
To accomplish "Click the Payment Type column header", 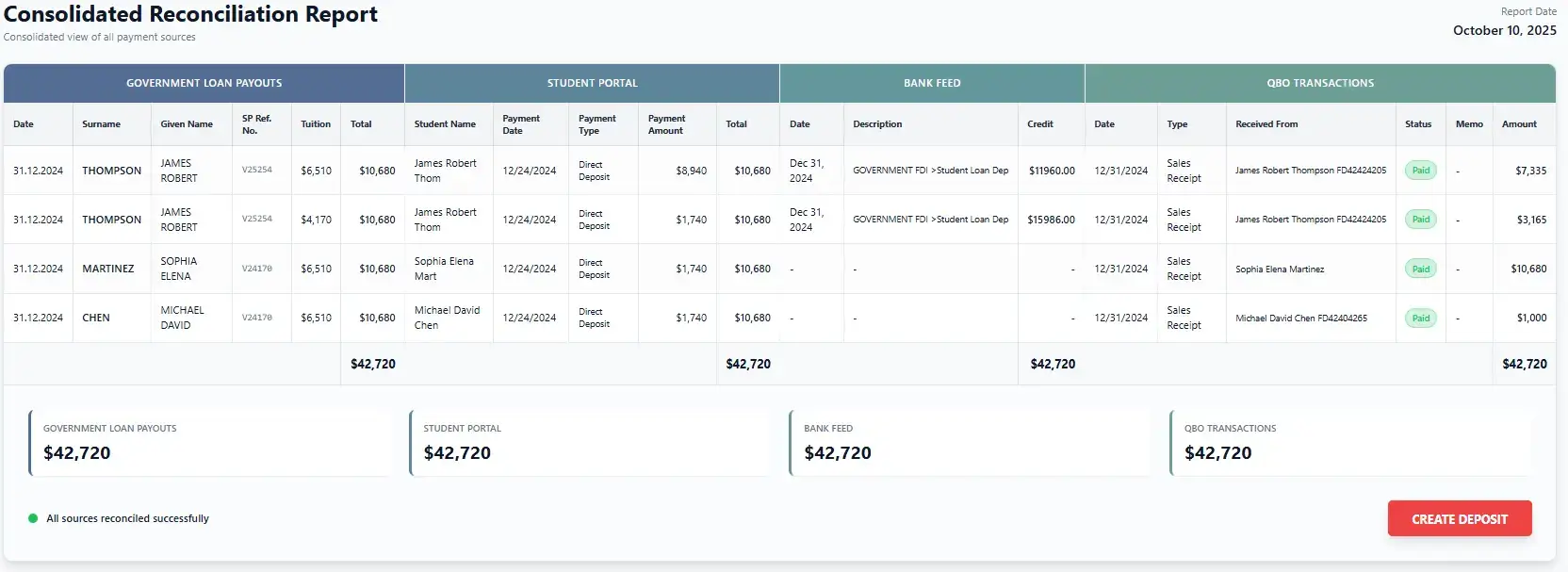I will 596,124.
